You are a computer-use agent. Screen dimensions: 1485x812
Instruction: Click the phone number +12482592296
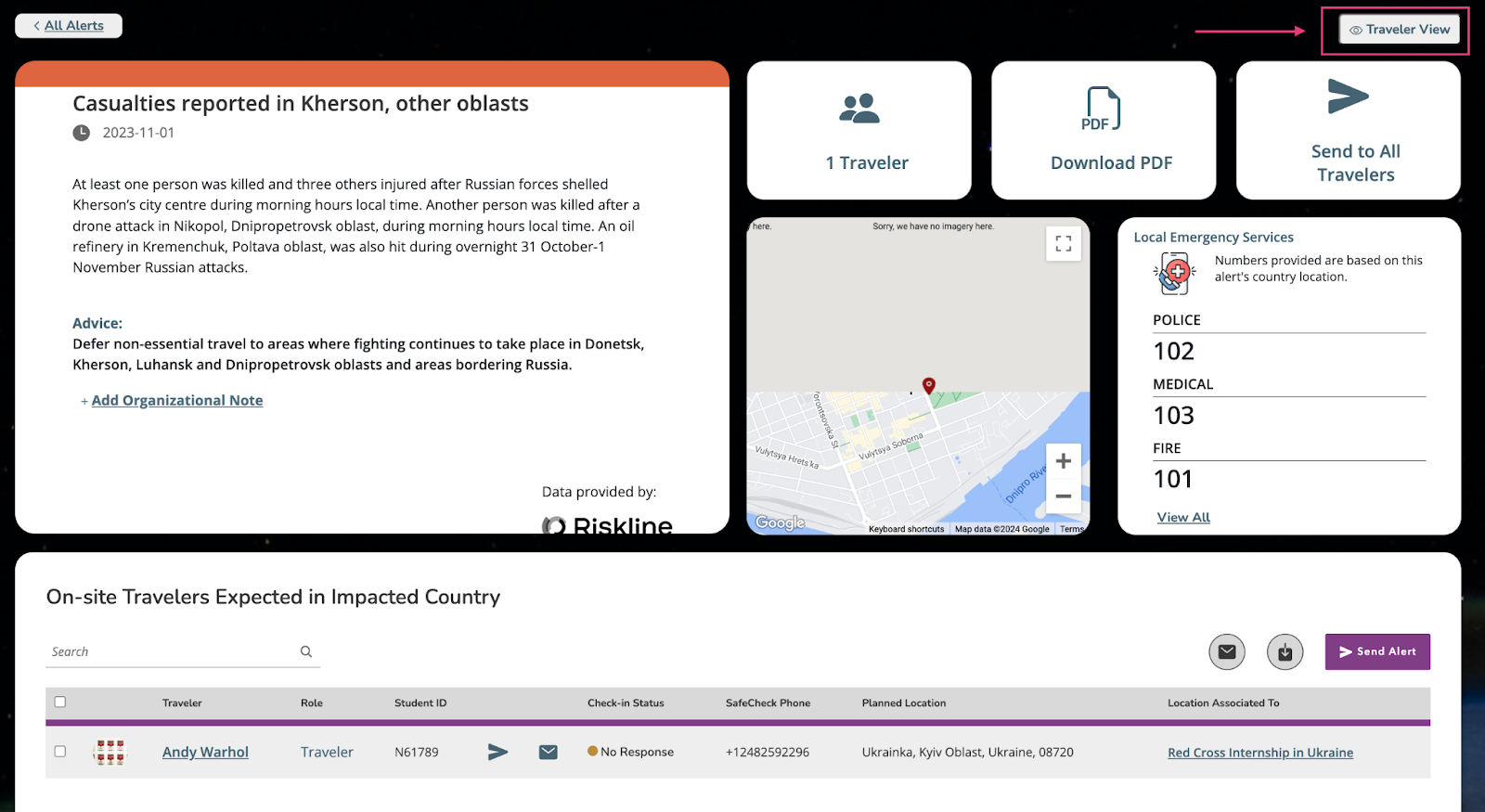coord(768,753)
